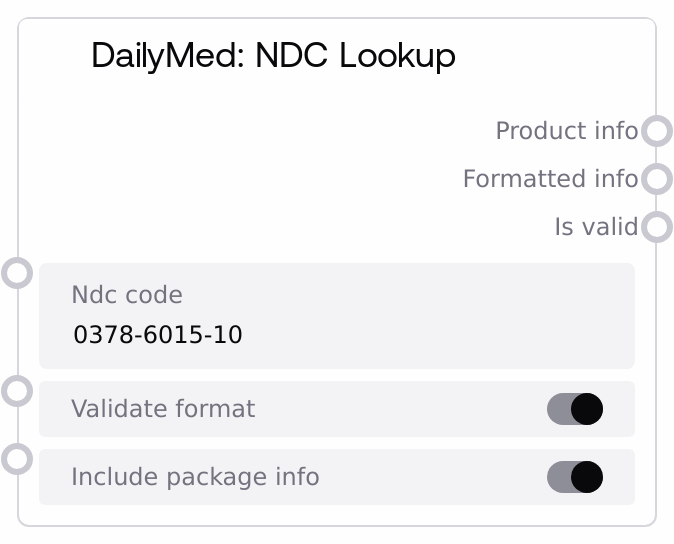
Task: Select the DailyMed: NDC Lookup node title
Action: click(273, 56)
